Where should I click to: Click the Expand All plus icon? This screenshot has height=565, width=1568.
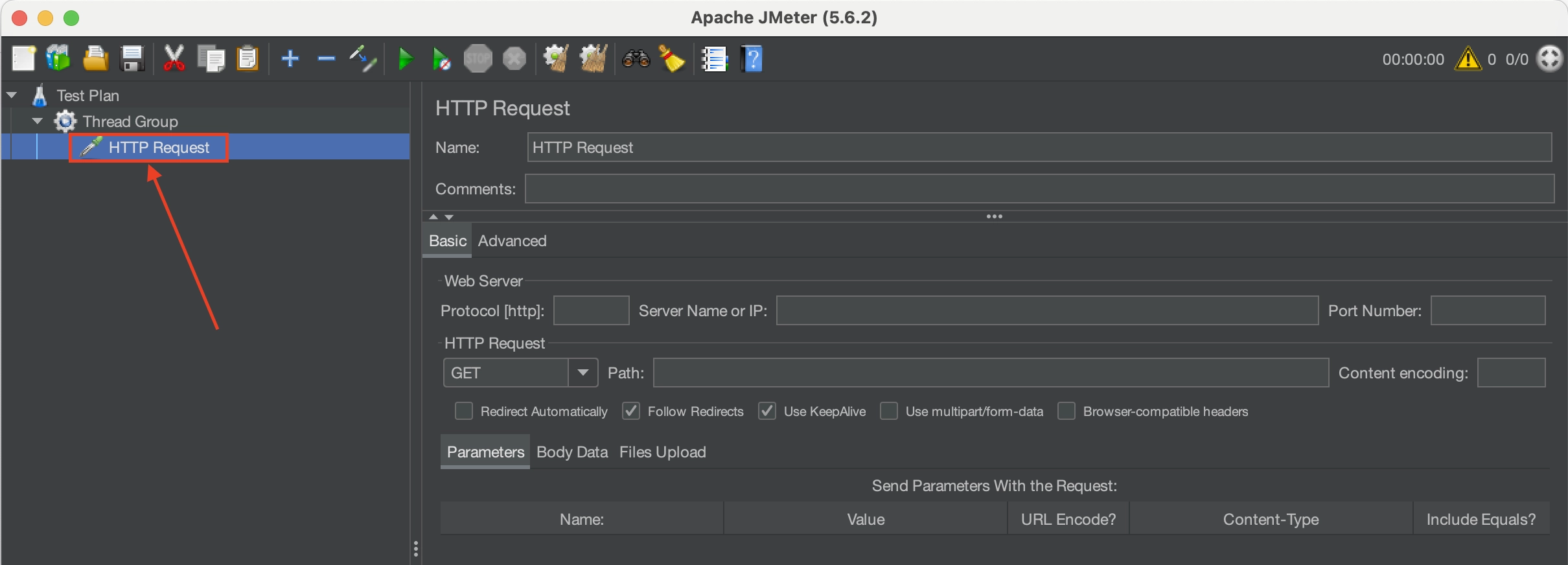(x=290, y=59)
